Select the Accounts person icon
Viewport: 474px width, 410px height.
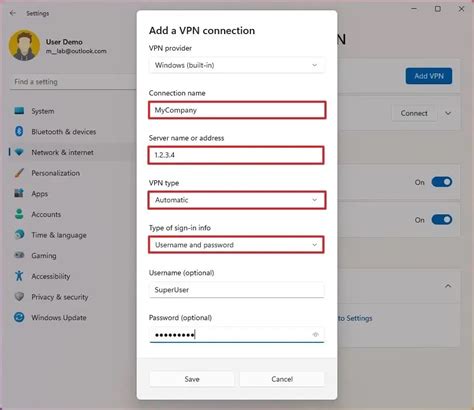pyautogui.click(x=19, y=214)
